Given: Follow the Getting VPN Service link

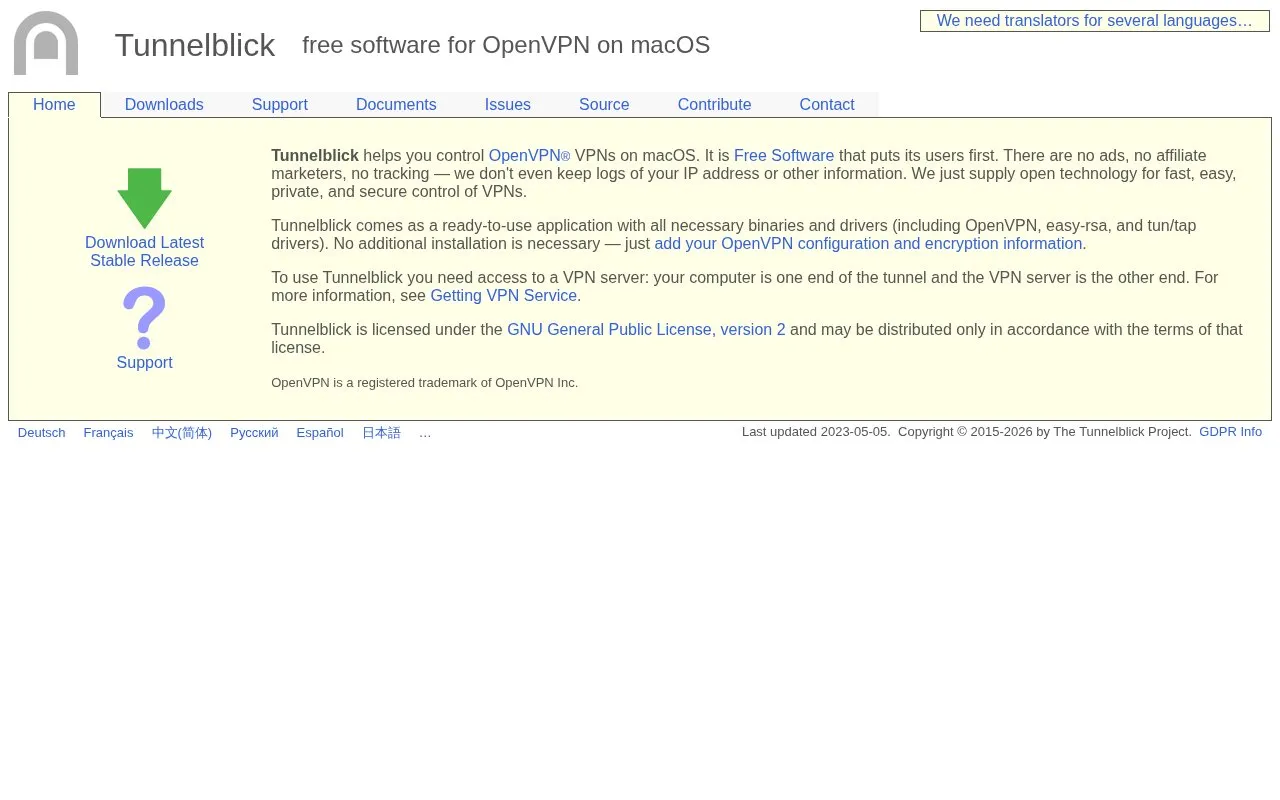Looking at the screenshot, I should [503, 296].
